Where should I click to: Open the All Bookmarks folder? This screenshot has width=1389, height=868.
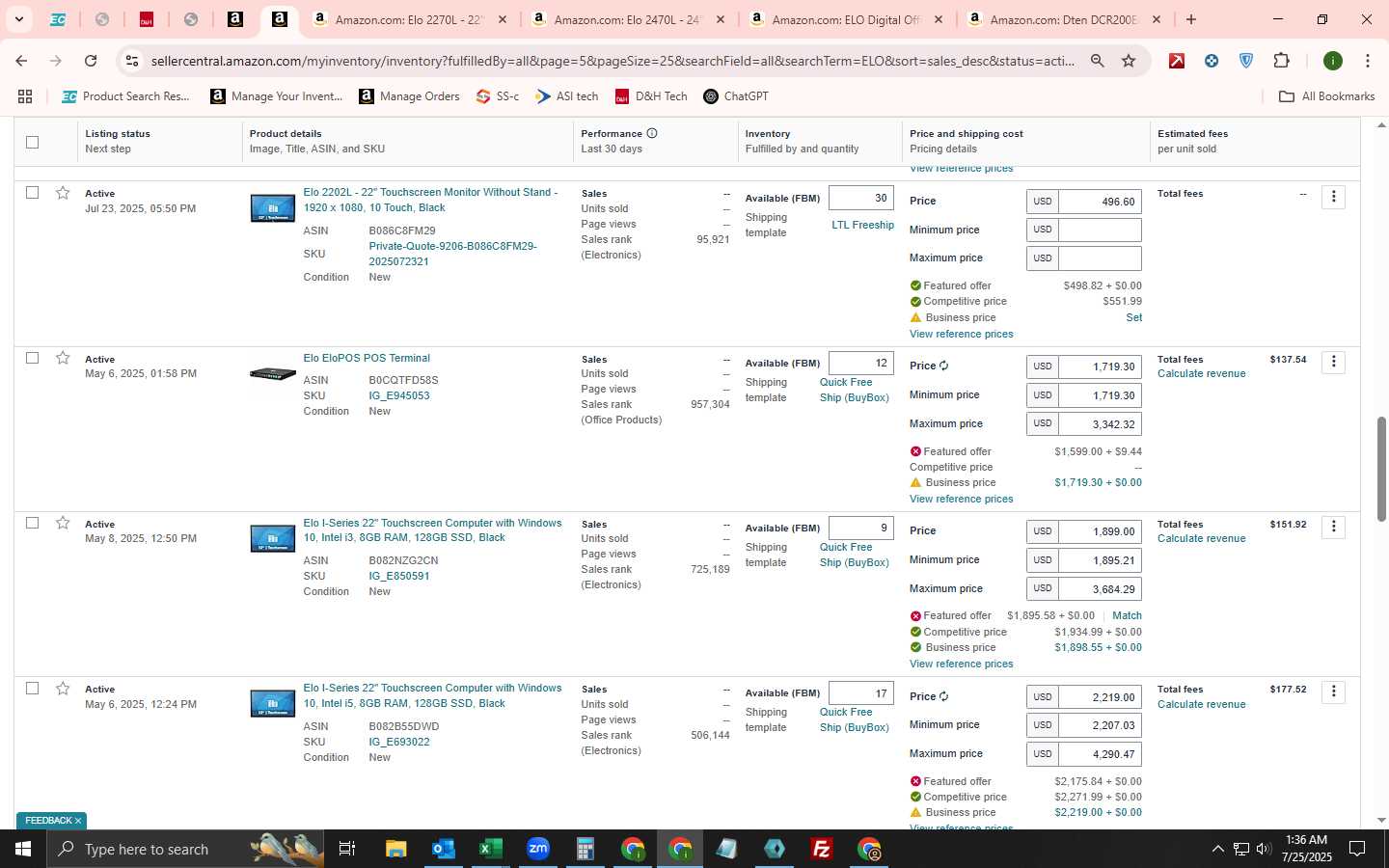point(1326,96)
